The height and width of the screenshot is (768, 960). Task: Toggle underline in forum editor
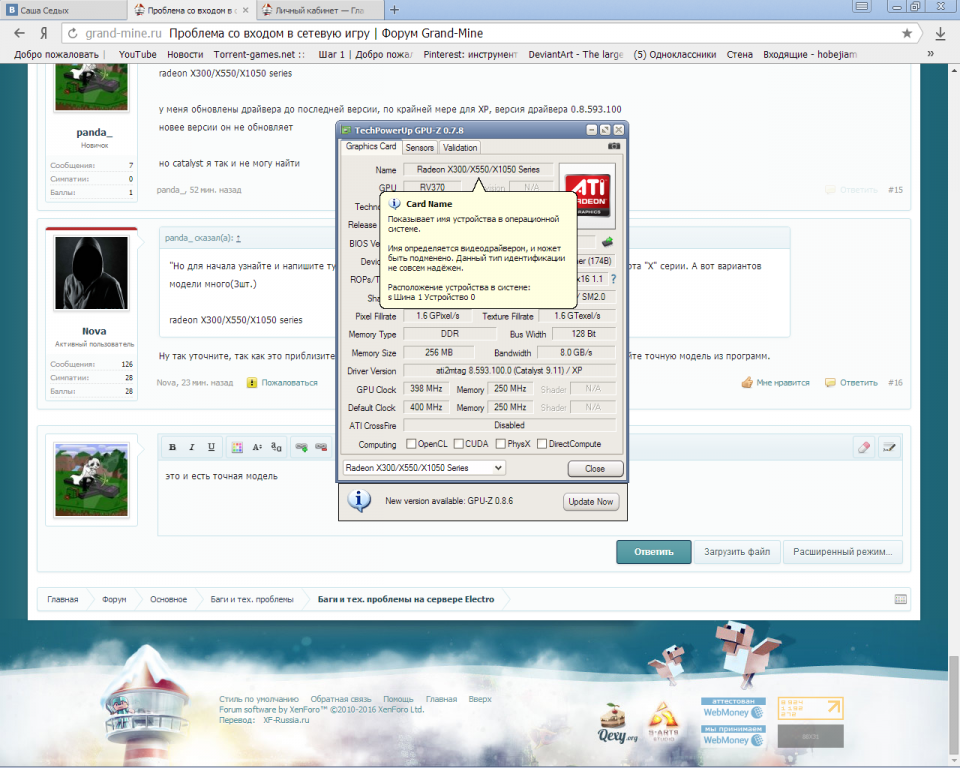[x=211, y=447]
